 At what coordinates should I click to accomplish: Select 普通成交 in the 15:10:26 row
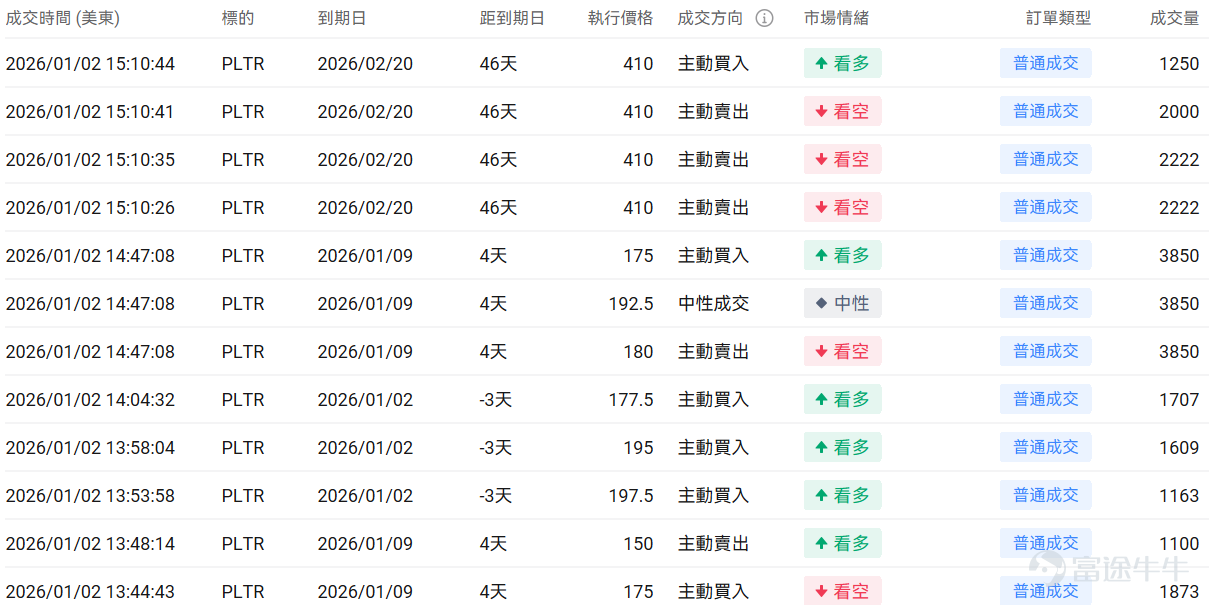pos(1046,207)
